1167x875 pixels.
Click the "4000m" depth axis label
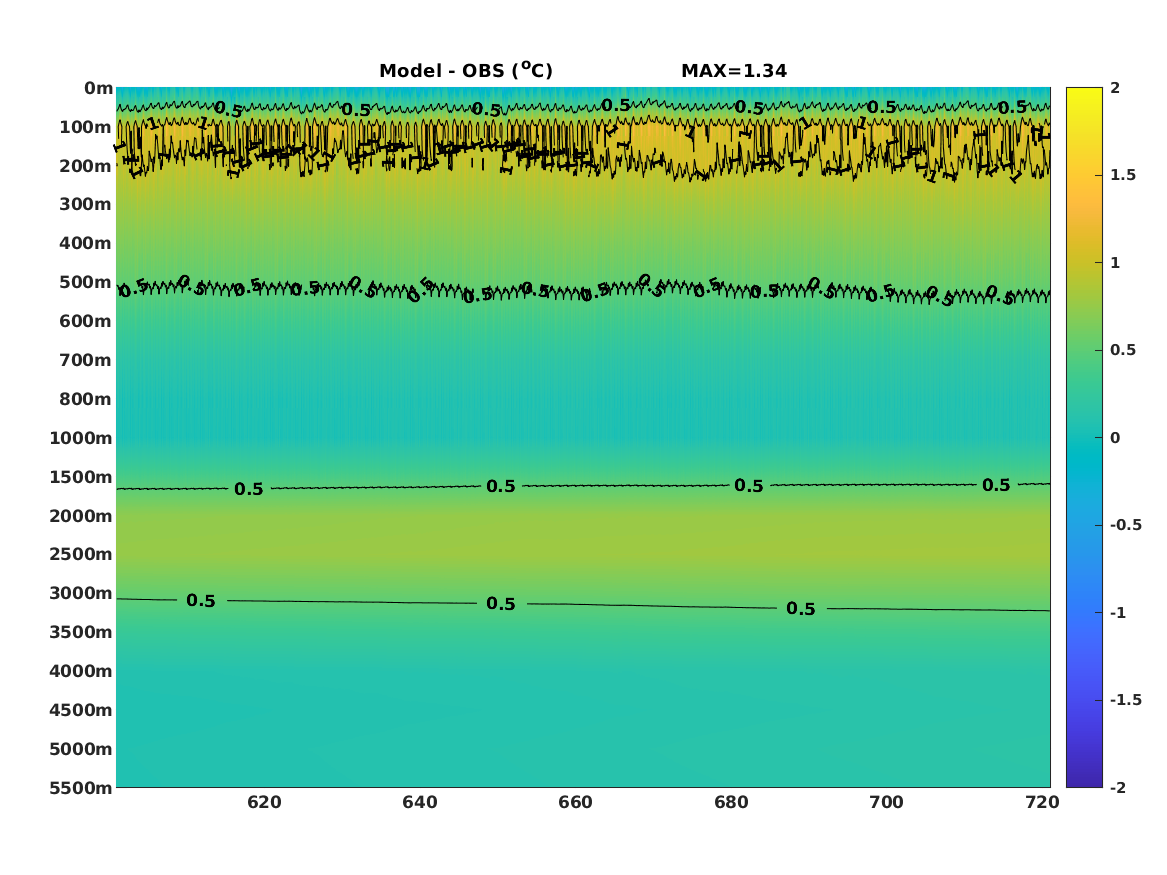coord(81,671)
